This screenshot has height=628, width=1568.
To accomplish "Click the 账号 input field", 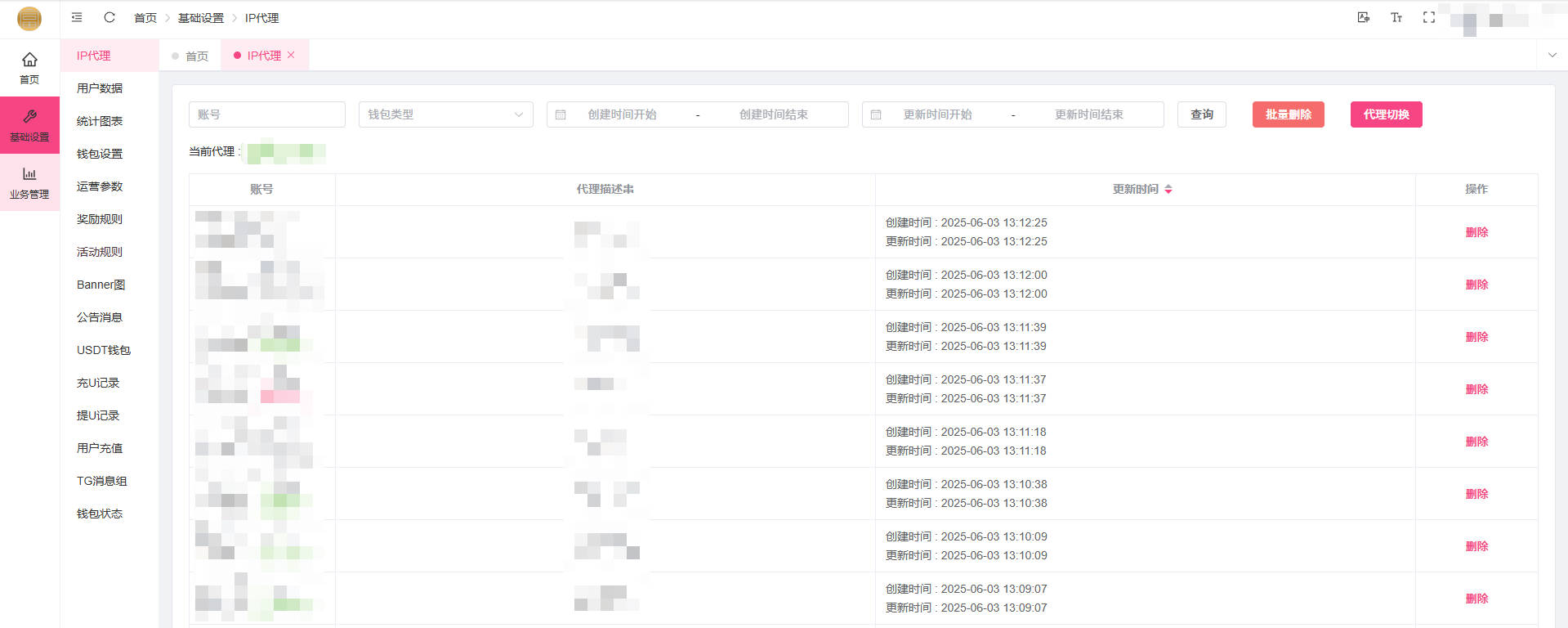I will [266, 114].
